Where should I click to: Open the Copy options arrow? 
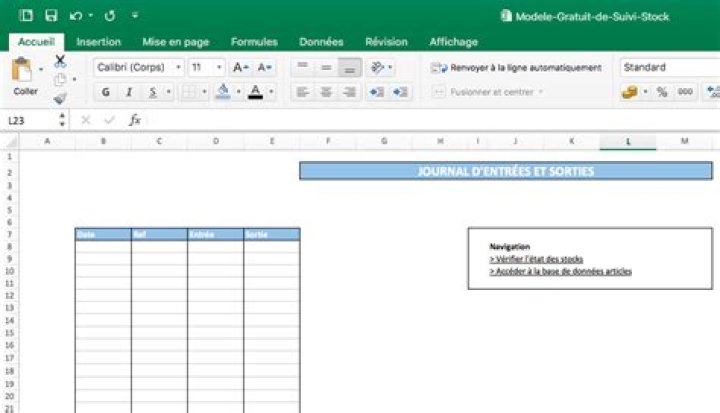click(x=74, y=79)
